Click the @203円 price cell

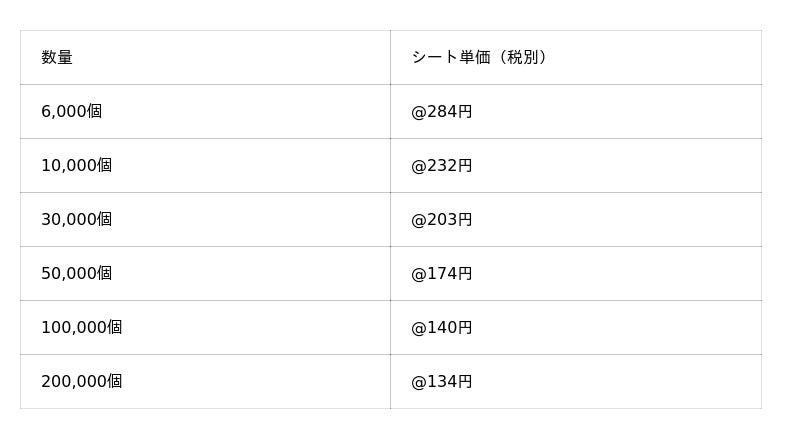coord(442,220)
